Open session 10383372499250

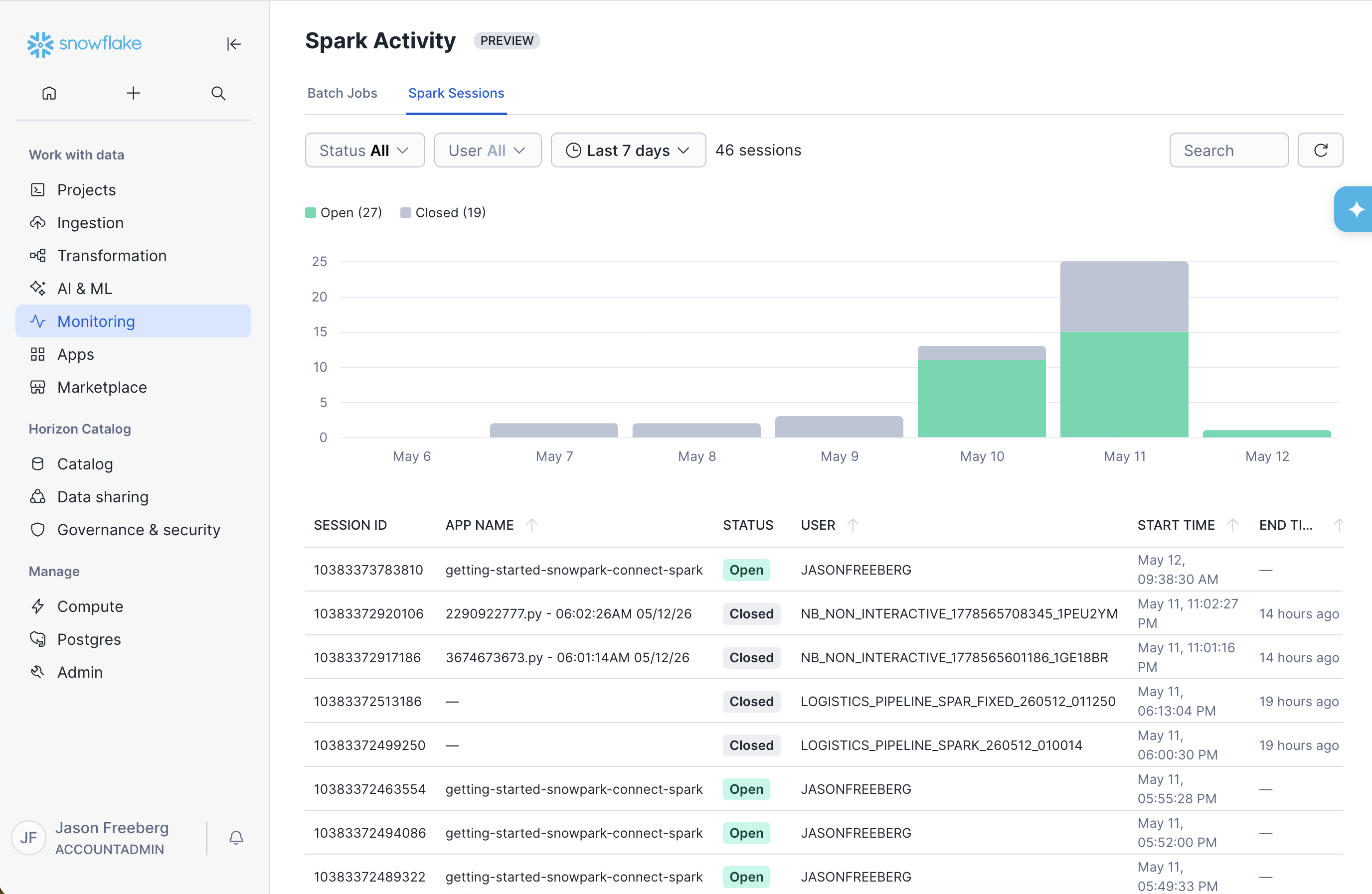click(x=369, y=745)
